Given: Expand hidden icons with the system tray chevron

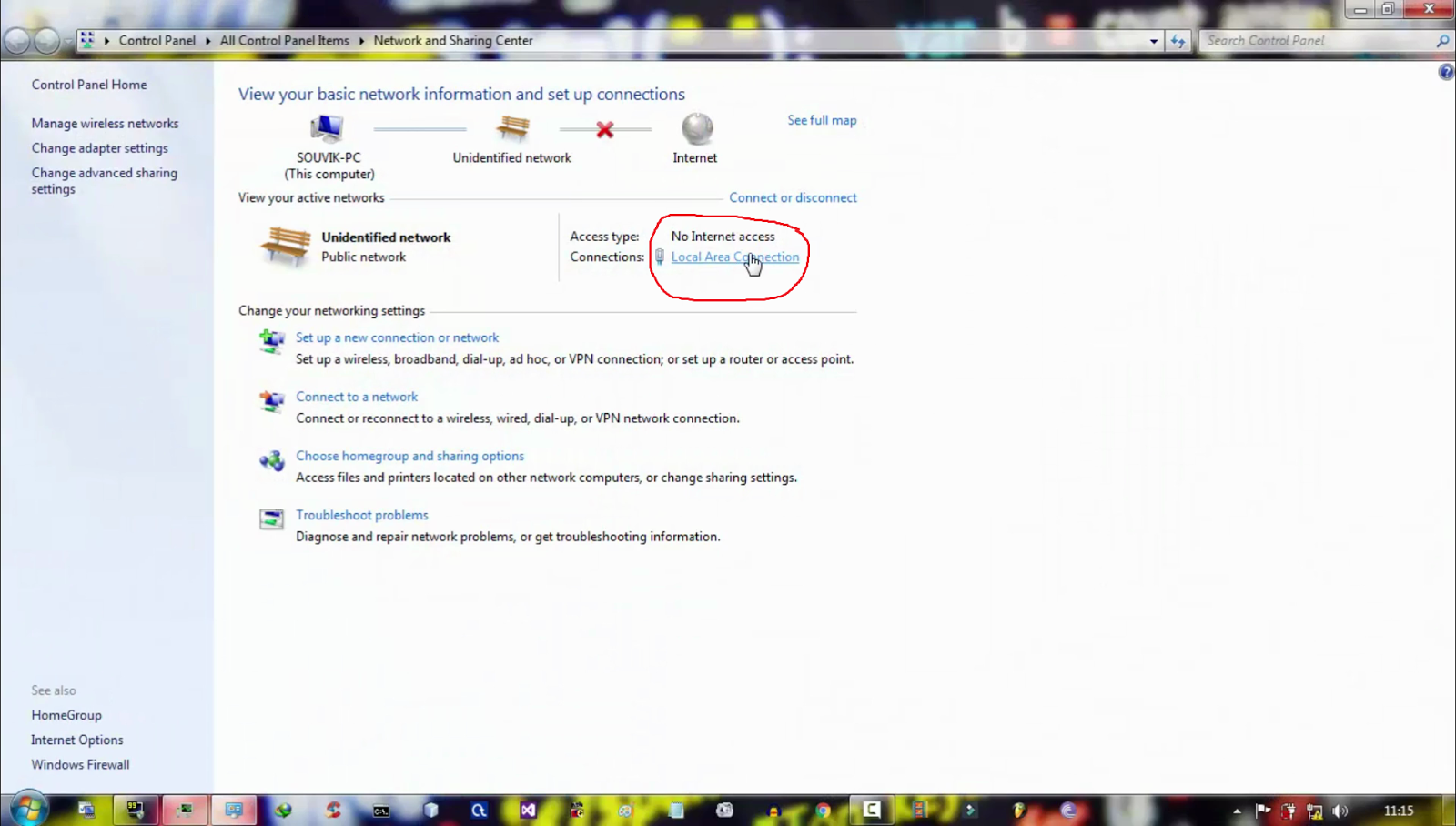Looking at the screenshot, I should (x=1236, y=809).
